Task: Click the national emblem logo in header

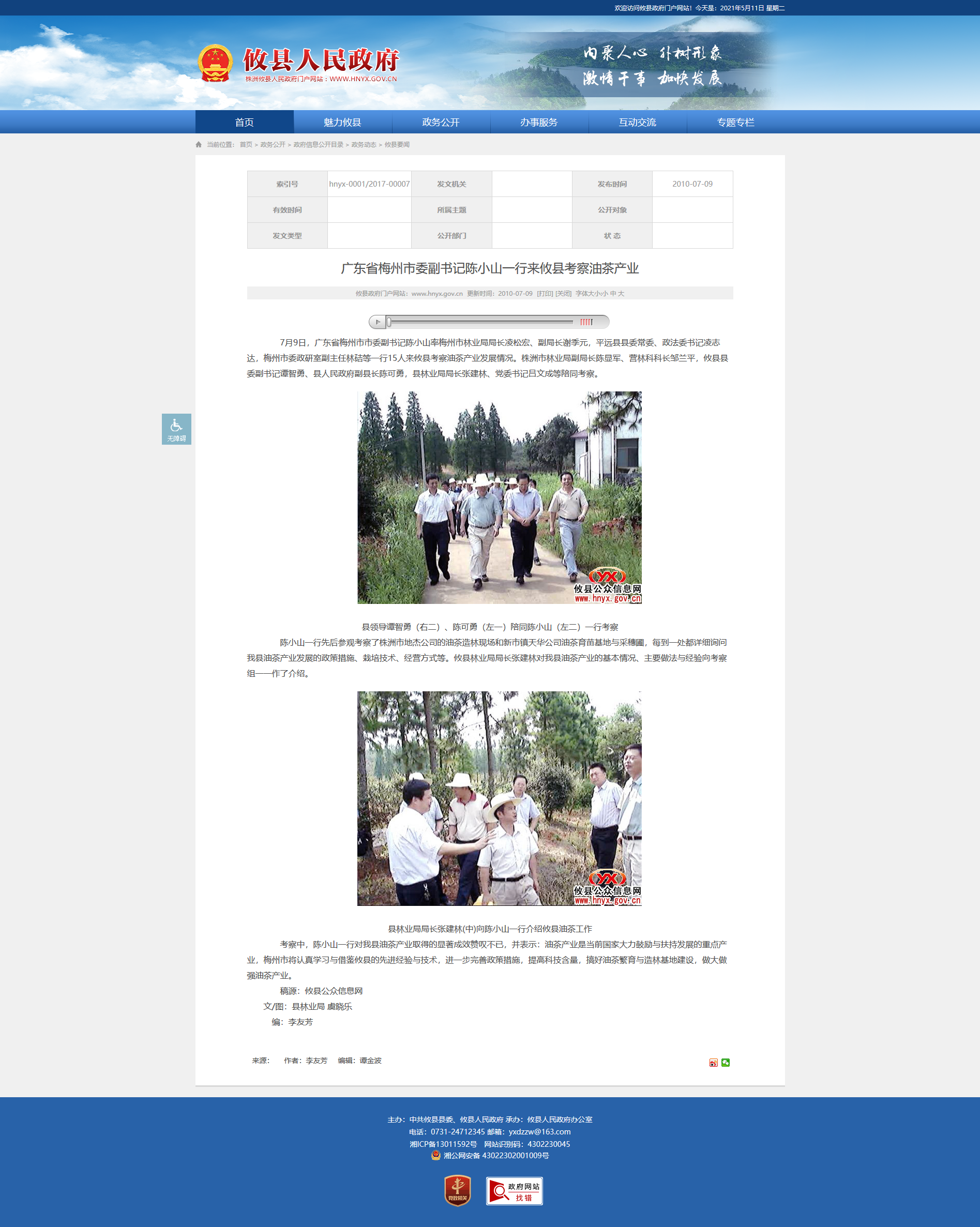Action: (x=215, y=63)
